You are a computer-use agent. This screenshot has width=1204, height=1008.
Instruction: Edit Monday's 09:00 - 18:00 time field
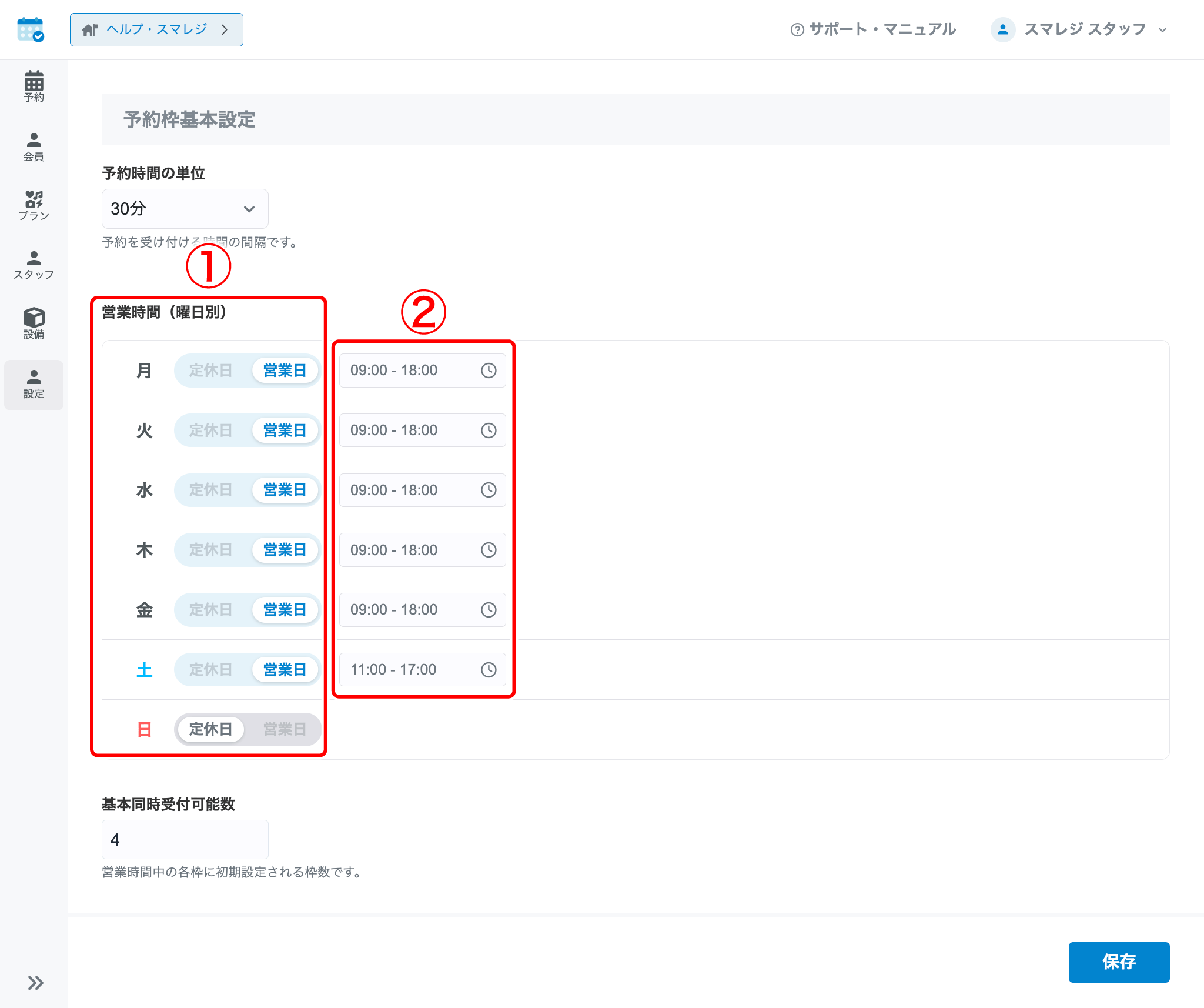(x=422, y=371)
